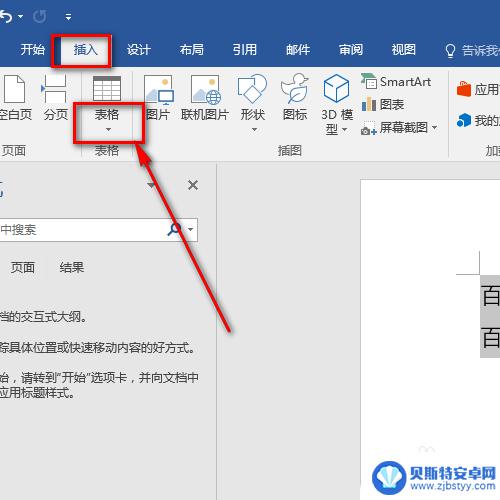Click the magnifier search icon
Image resolution: width=500 pixels, height=500 pixels.
click(x=174, y=229)
